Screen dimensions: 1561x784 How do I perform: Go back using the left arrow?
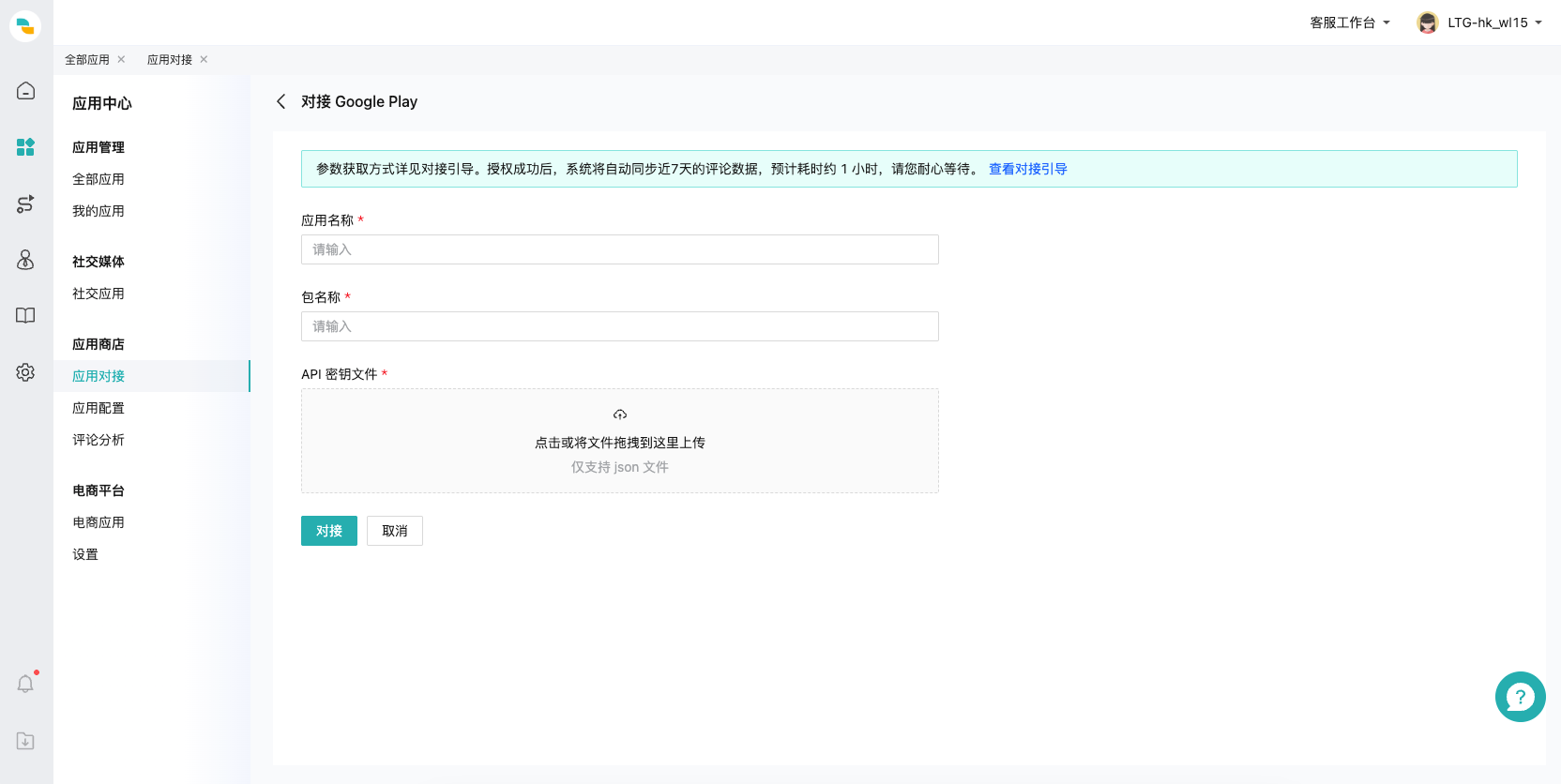click(280, 101)
